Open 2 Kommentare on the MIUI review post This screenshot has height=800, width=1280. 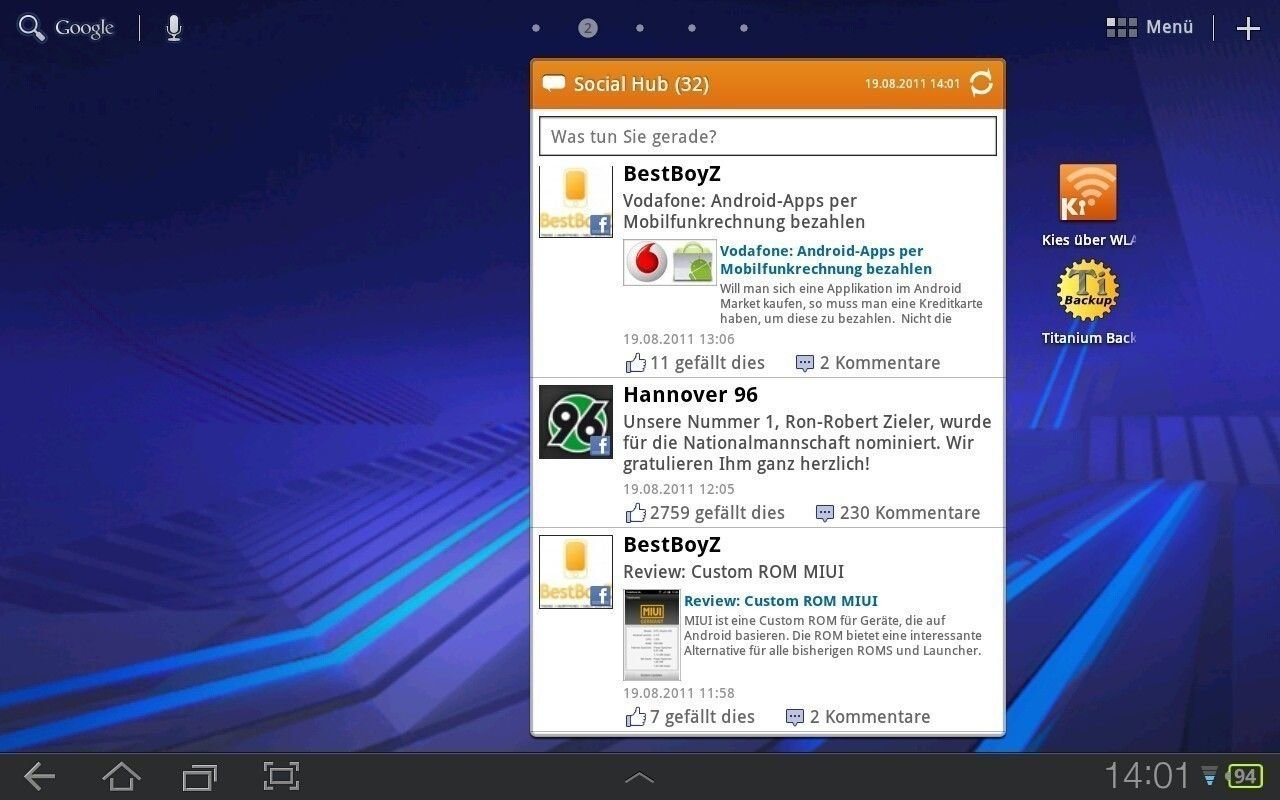(x=858, y=717)
